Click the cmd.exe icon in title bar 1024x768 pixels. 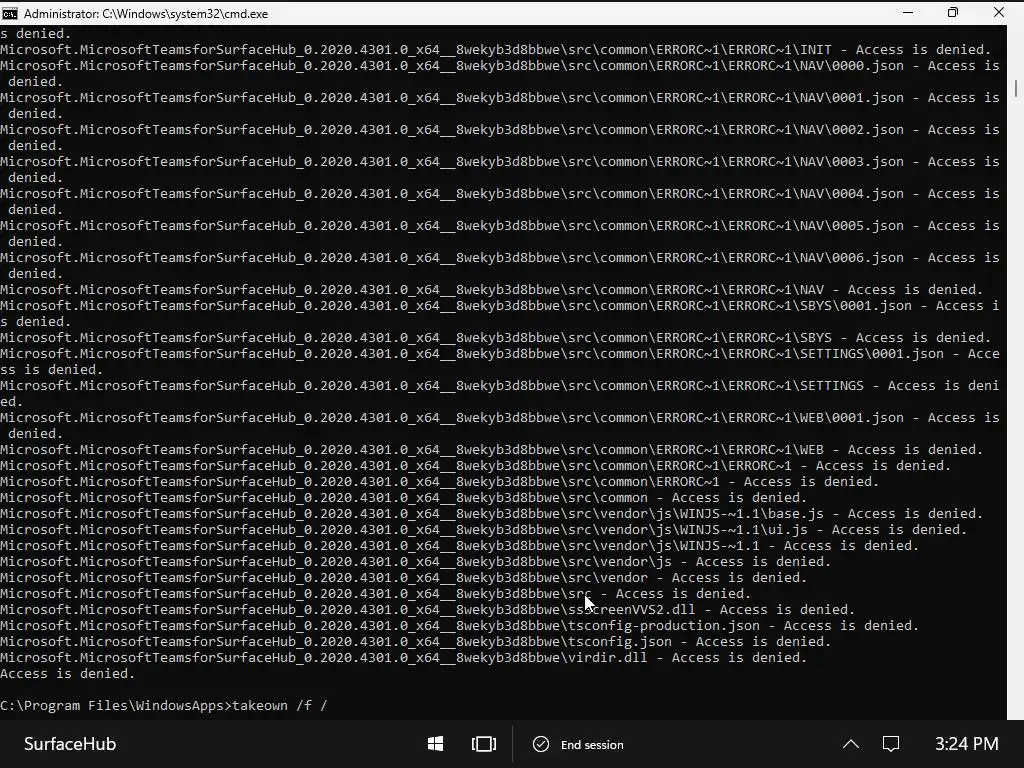10,13
